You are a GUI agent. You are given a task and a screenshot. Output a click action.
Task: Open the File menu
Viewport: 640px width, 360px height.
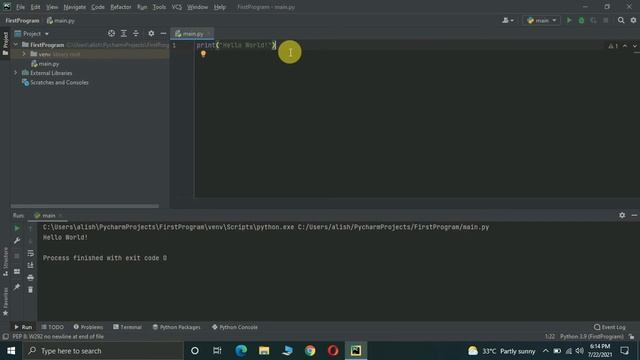pos(20,7)
